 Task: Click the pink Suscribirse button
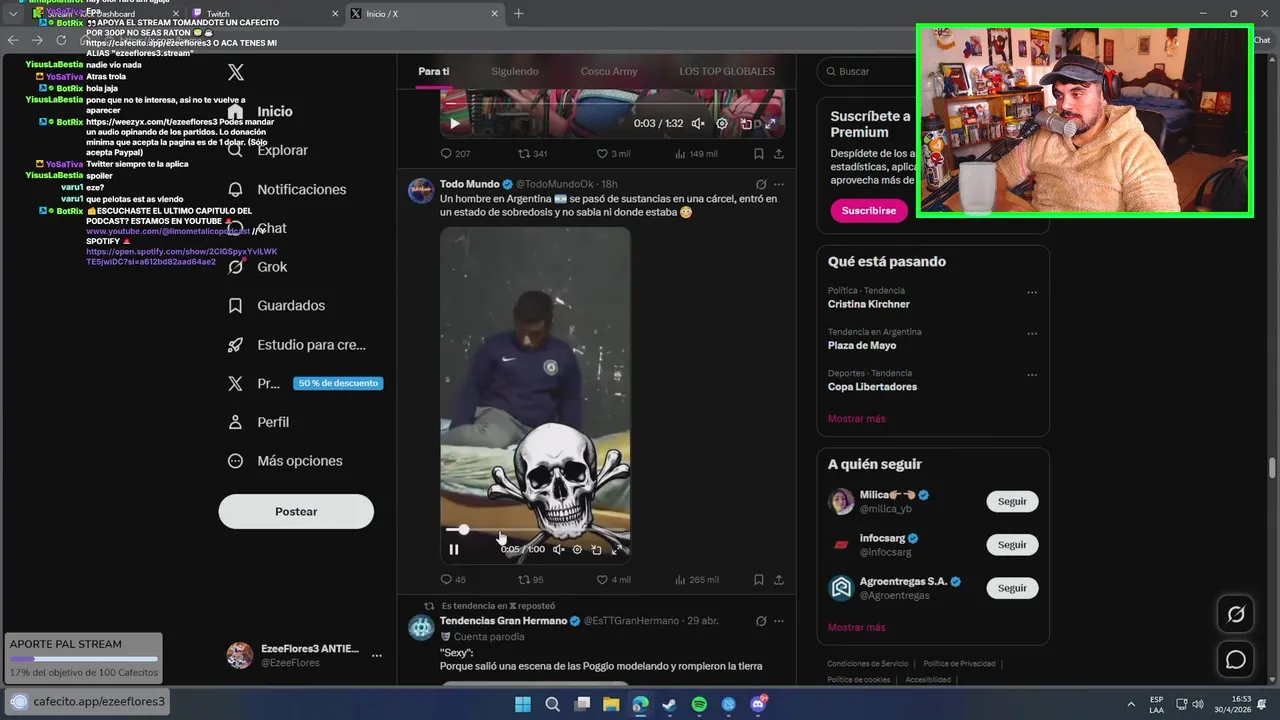pyautogui.click(x=868, y=211)
